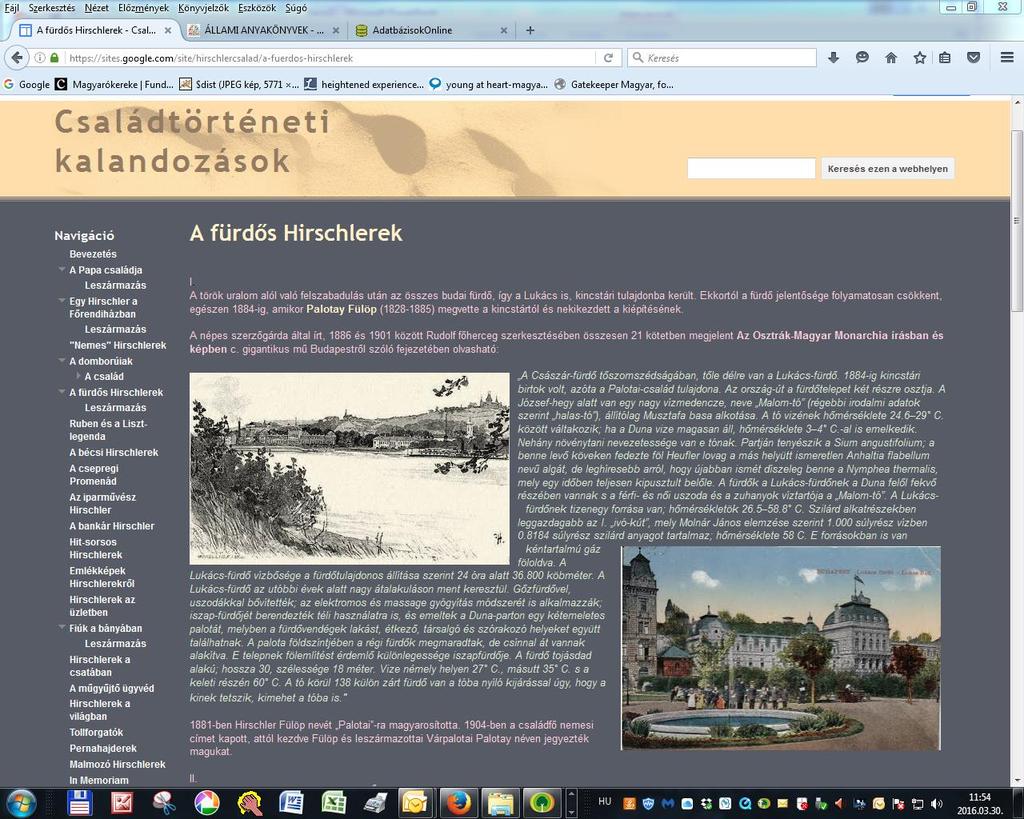Open the Bevezetés navigation link
The width and height of the screenshot is (1024, 819).
click(x=93, y=254)
